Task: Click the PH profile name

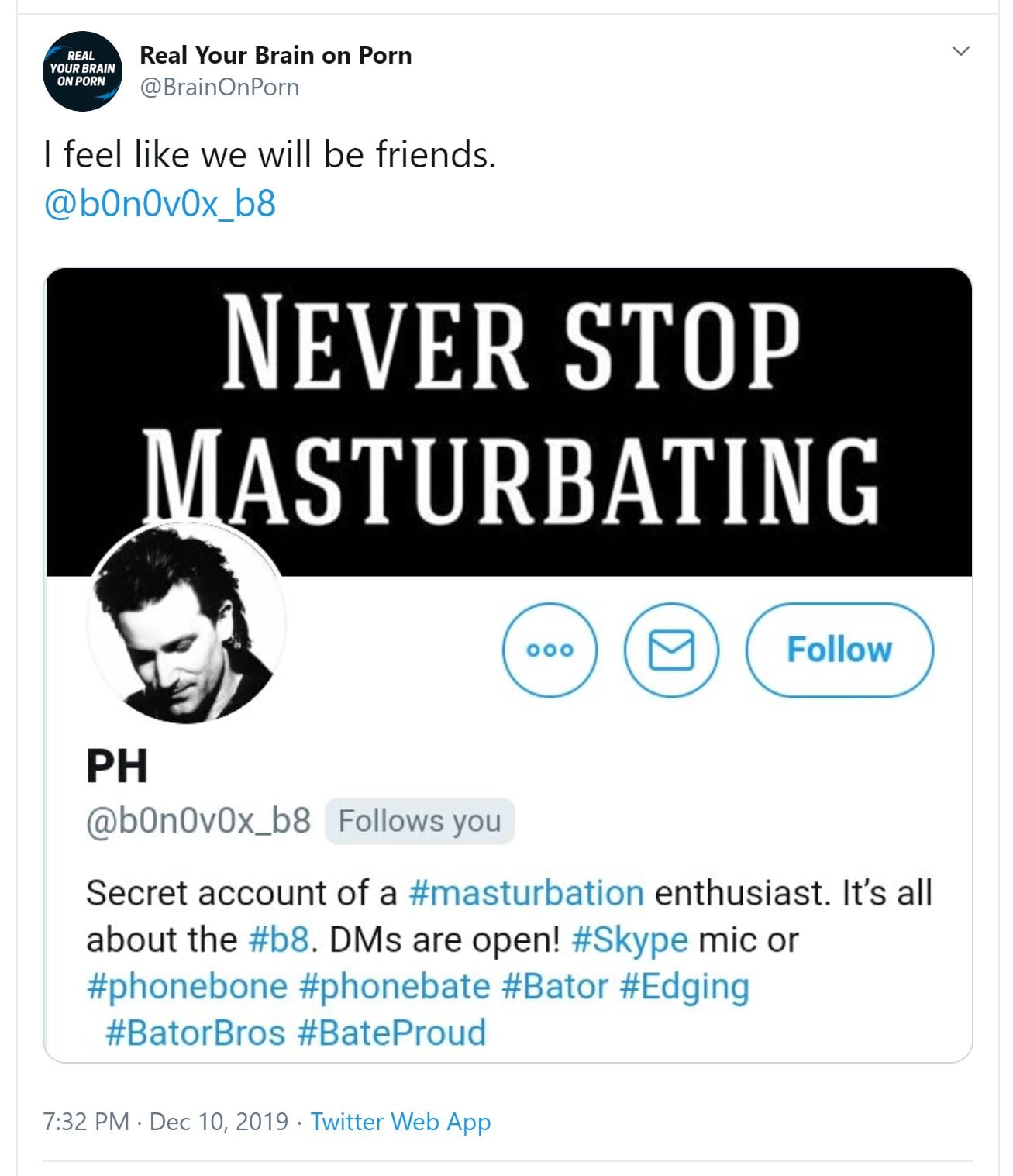Action: [117, 766]
